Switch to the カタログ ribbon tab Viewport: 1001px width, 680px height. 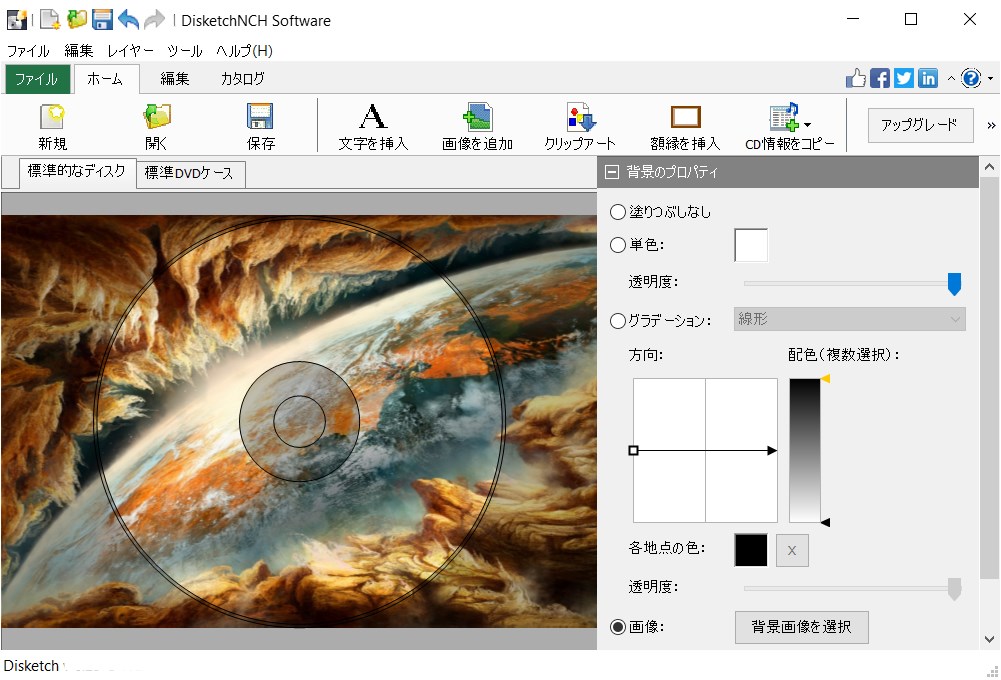pos(243,79)
